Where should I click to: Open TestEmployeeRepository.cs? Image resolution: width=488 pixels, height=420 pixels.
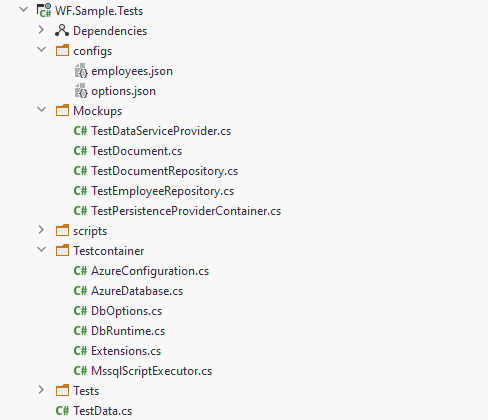pos(163,191)
